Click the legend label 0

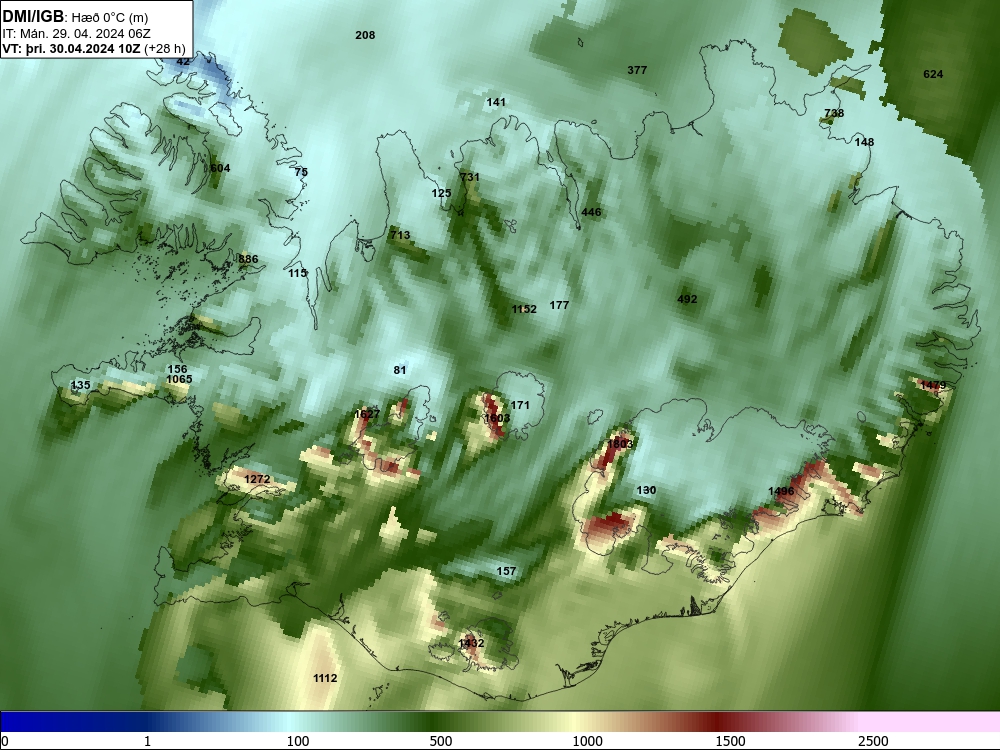click(x=5, y=741)
